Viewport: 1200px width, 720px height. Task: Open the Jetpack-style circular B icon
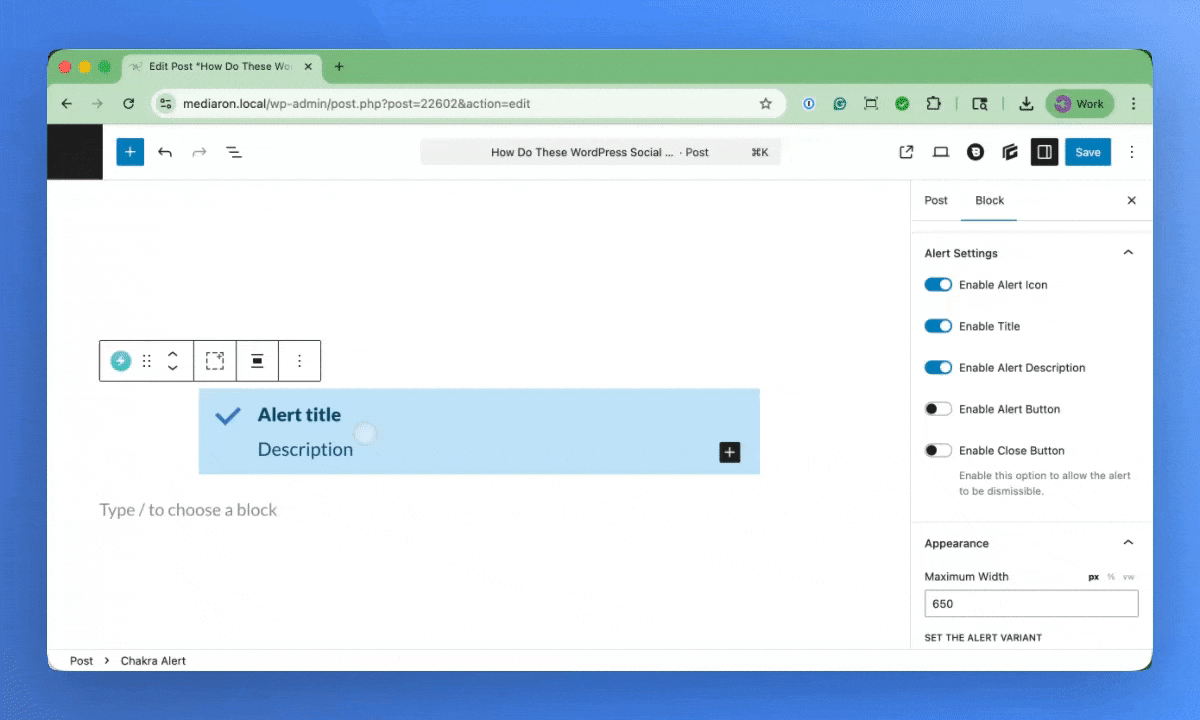click(x=975, y=152)
